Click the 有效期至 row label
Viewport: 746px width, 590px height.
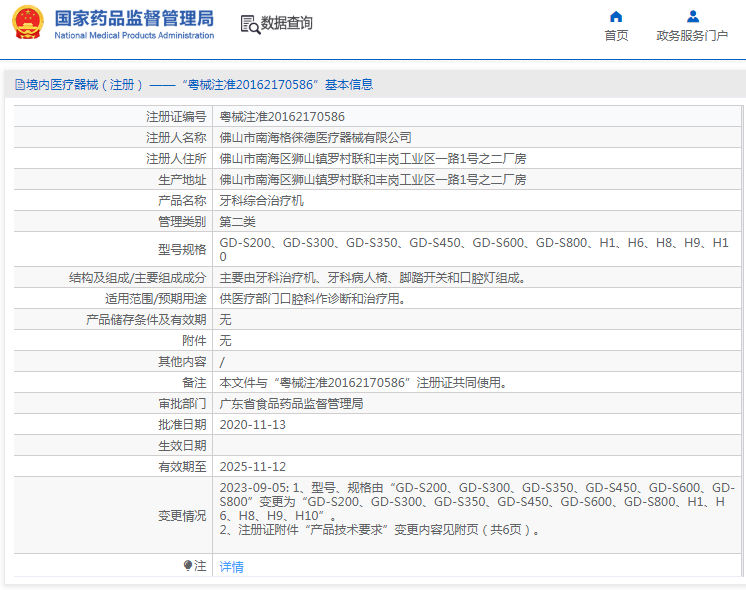tap(182, 467)
